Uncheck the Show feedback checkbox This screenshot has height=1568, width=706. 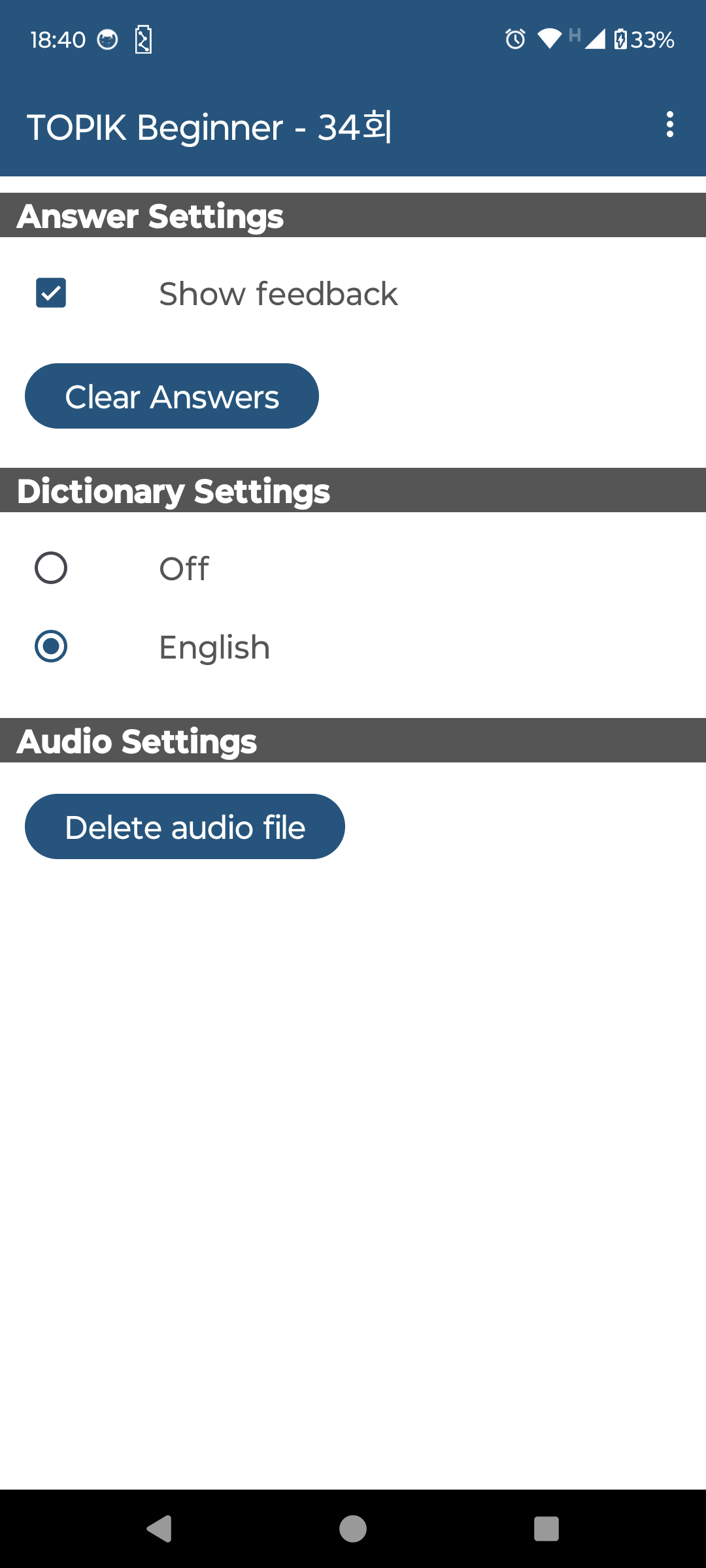pyautogui.click(x=51, y=293)
